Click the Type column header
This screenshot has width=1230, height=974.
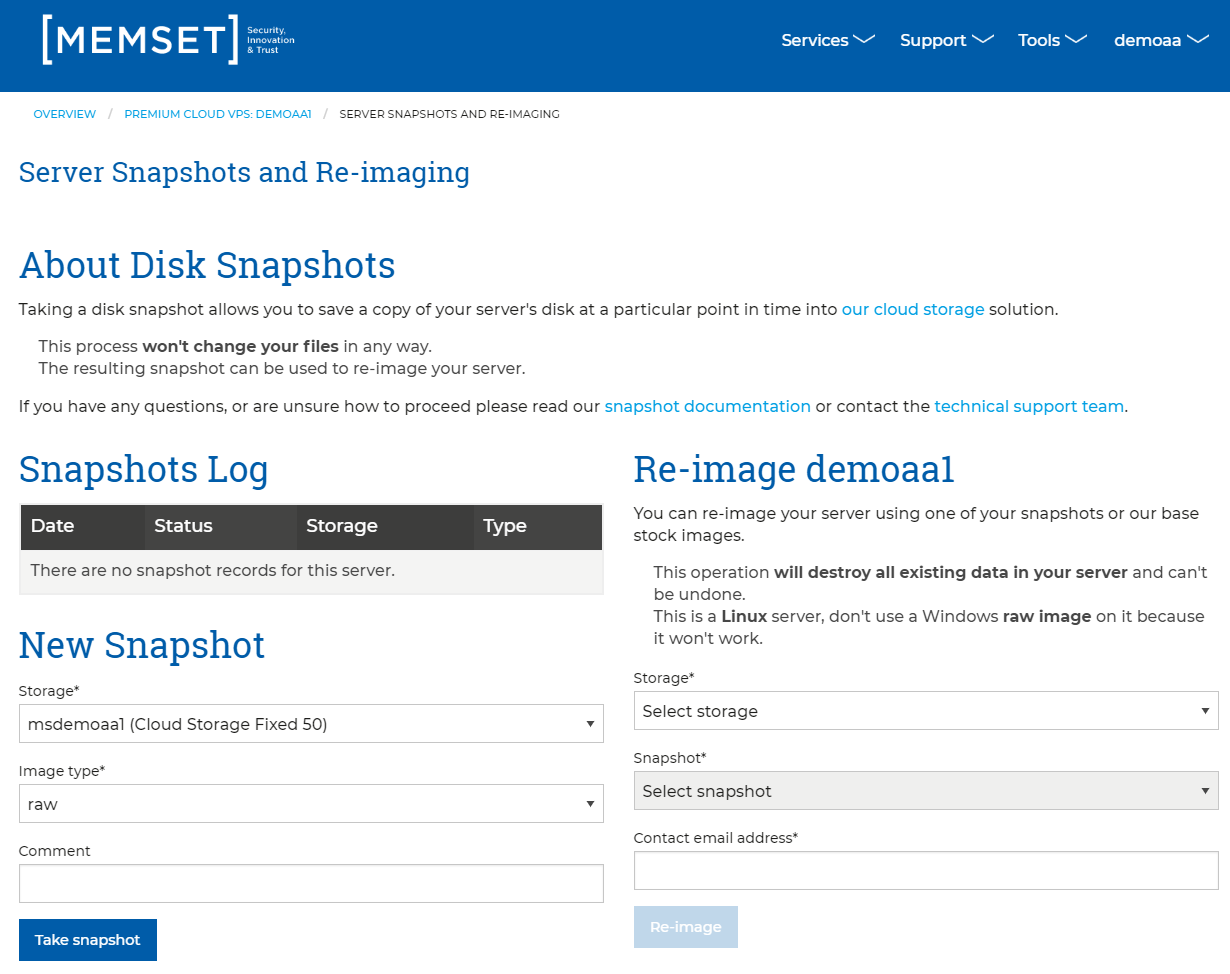tap(538, 526)
